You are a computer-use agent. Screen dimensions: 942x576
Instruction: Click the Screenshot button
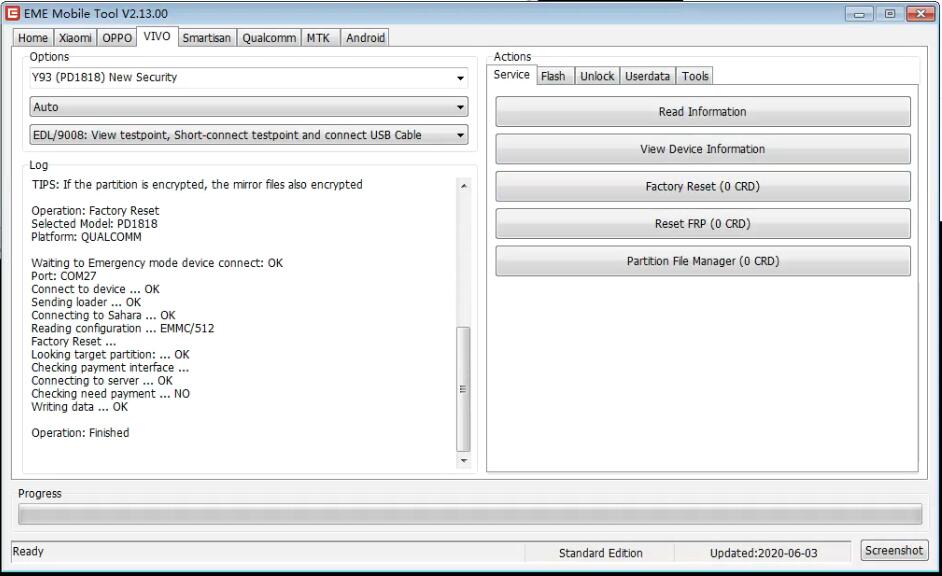894,550
